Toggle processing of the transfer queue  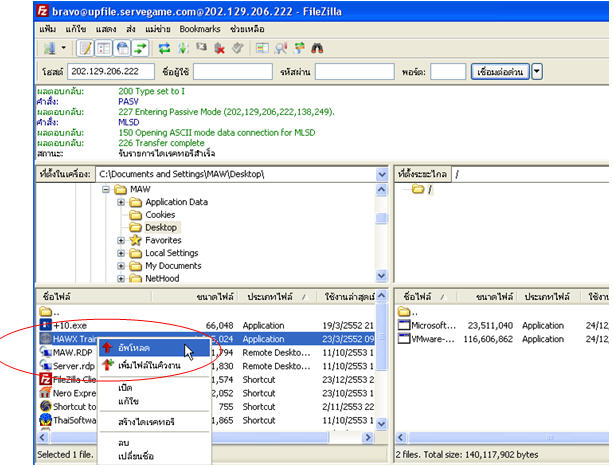[x=183, y=48]
